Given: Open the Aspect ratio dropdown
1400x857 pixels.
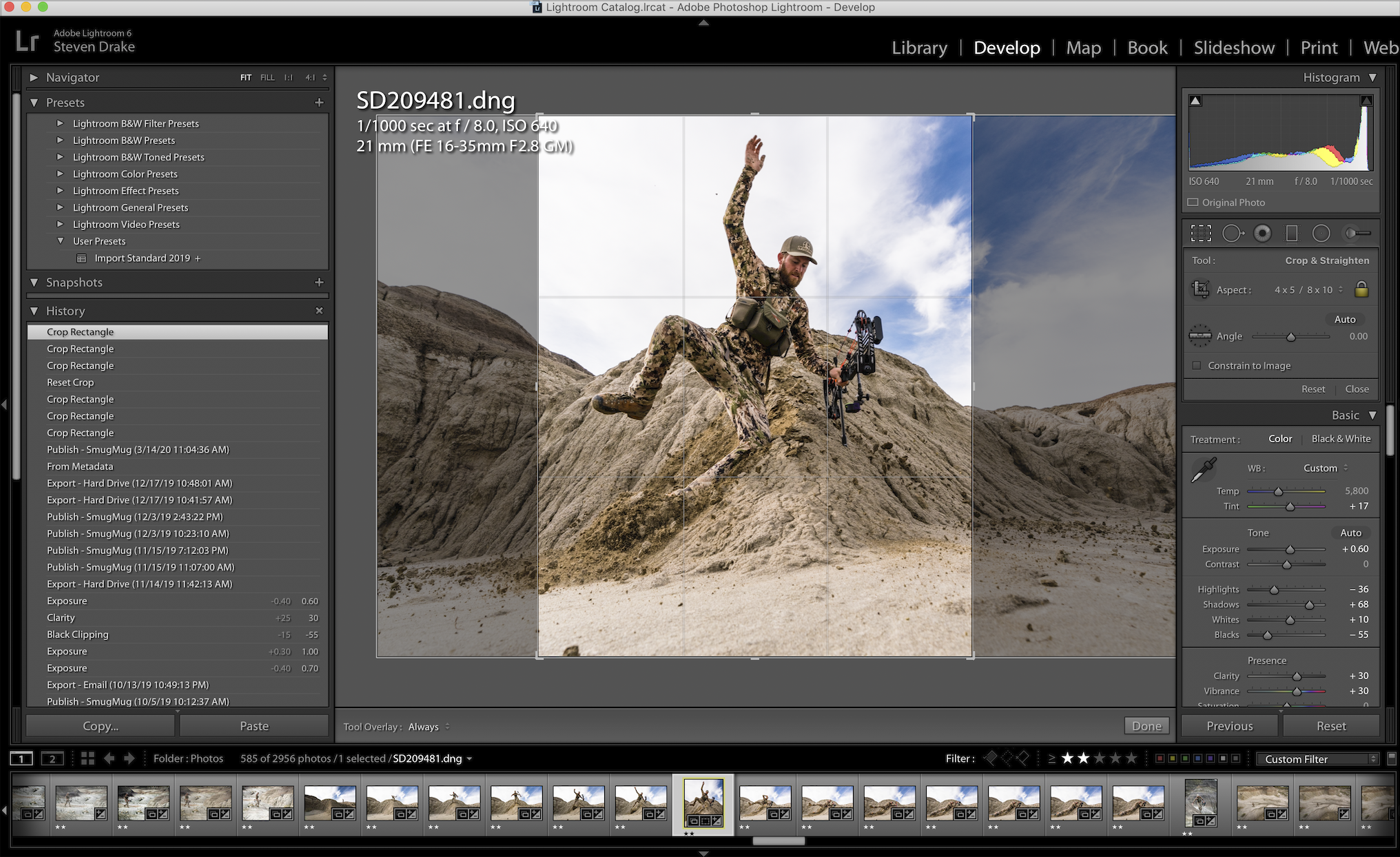Looking at the screenshot, I should point(1308,290).
